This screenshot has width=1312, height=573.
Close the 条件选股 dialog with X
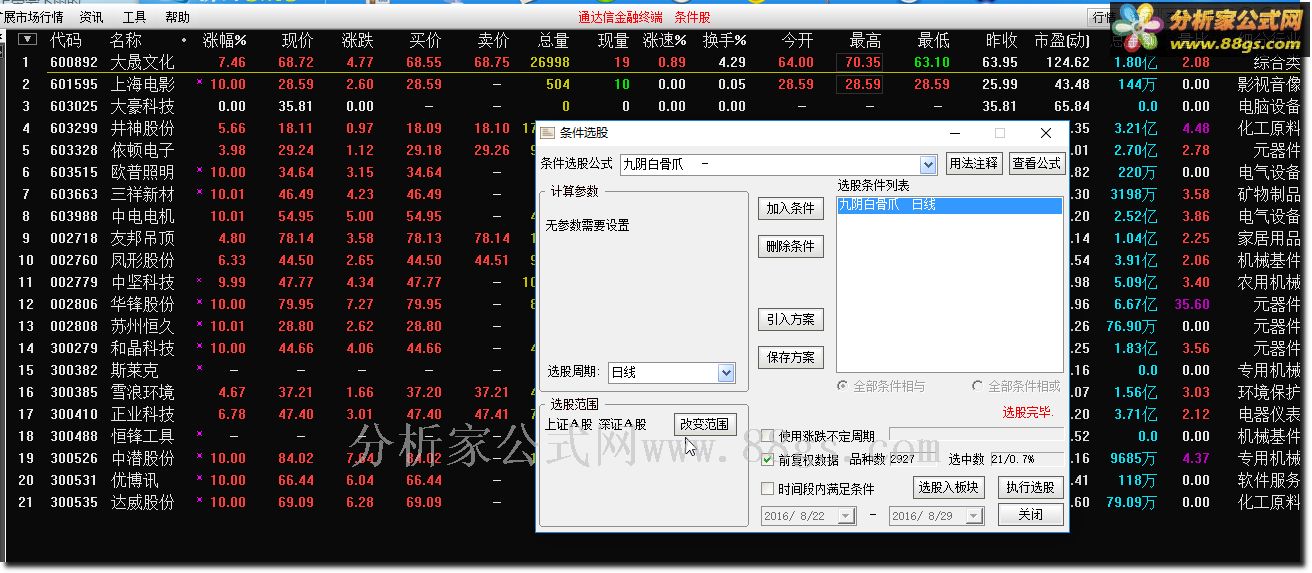pyautogui.click(x=1046, y=133)
